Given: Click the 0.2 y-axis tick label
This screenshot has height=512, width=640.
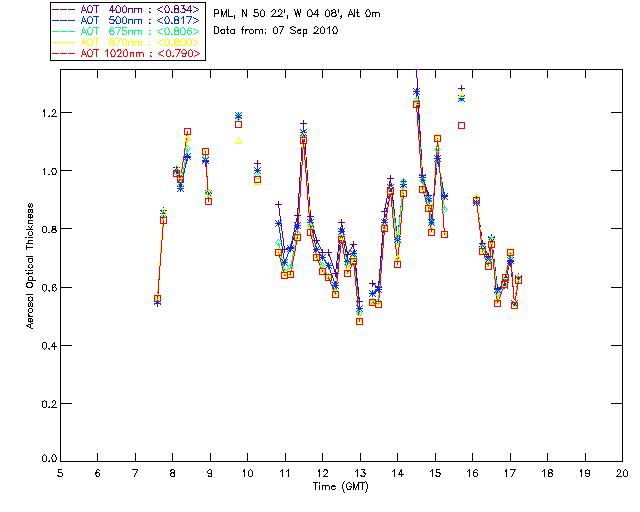Looking at the screenshot, I should tap(49, 404).
